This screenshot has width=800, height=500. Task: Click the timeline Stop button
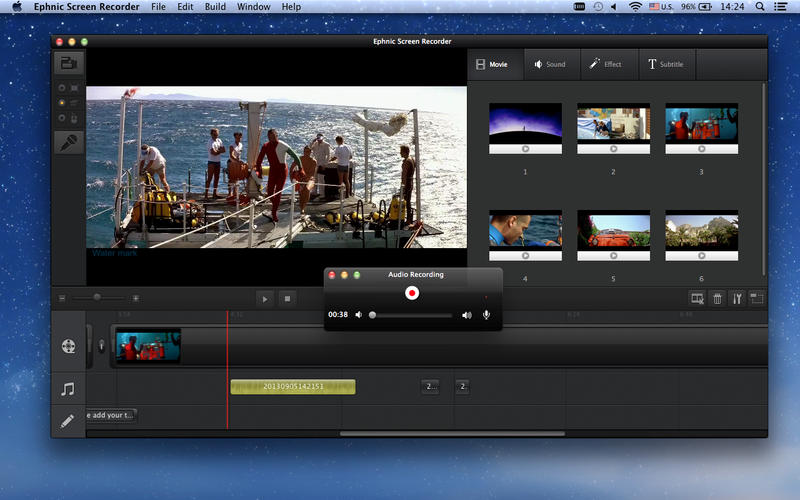coord(287,299)
